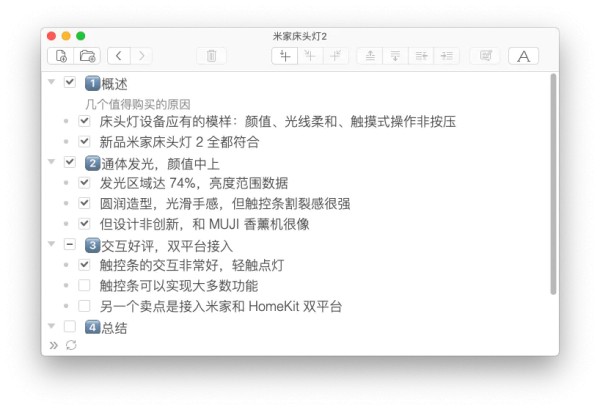Click the add child row icon

point(310,56)
